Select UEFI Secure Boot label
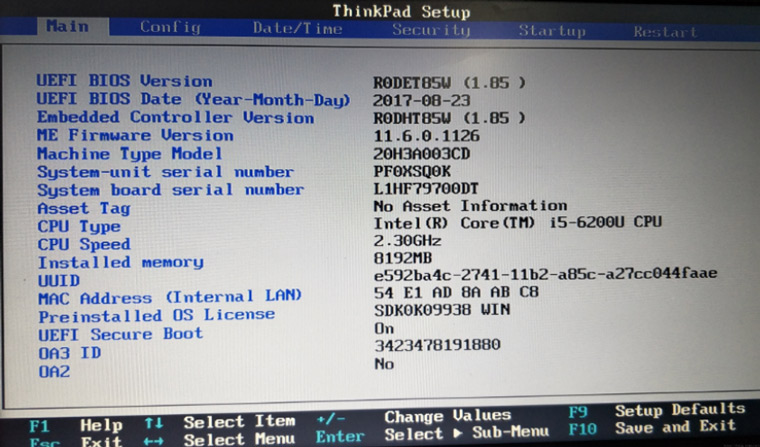Screen dimensions: 760x447 coord(121,335)
